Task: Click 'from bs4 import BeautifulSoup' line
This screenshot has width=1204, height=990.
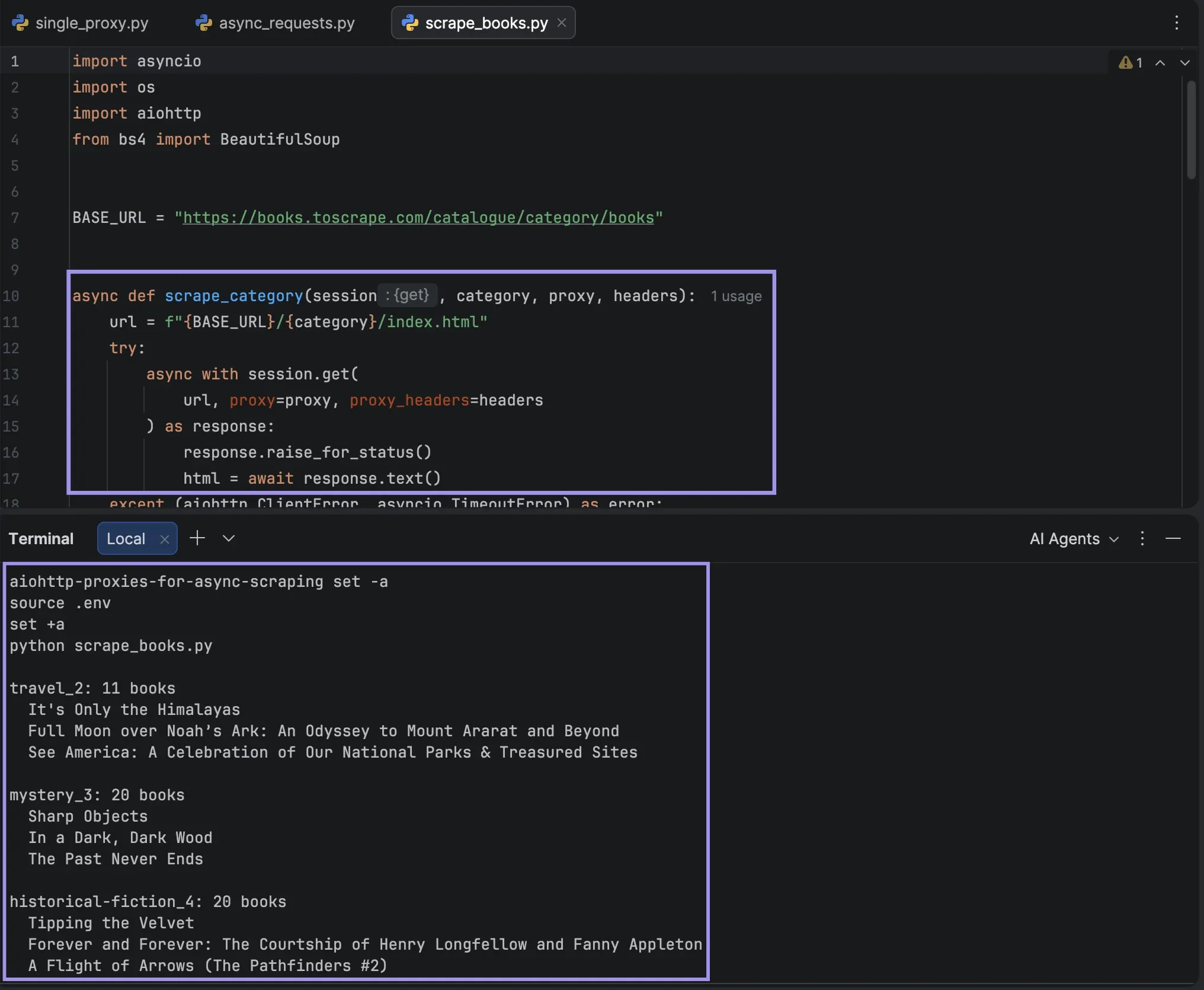Action: [x=206, y=139]
